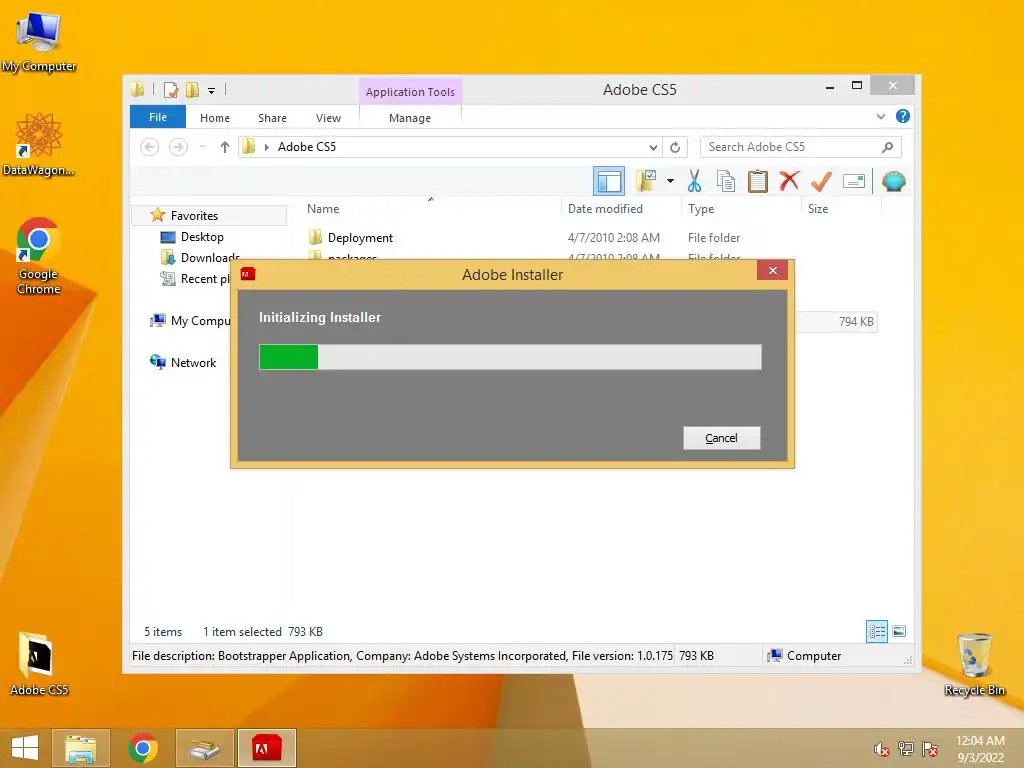This screenshot has height=768, width=1024.
Task: Click the Search Adobe CS5 field
Action: (x=801, y=147)
